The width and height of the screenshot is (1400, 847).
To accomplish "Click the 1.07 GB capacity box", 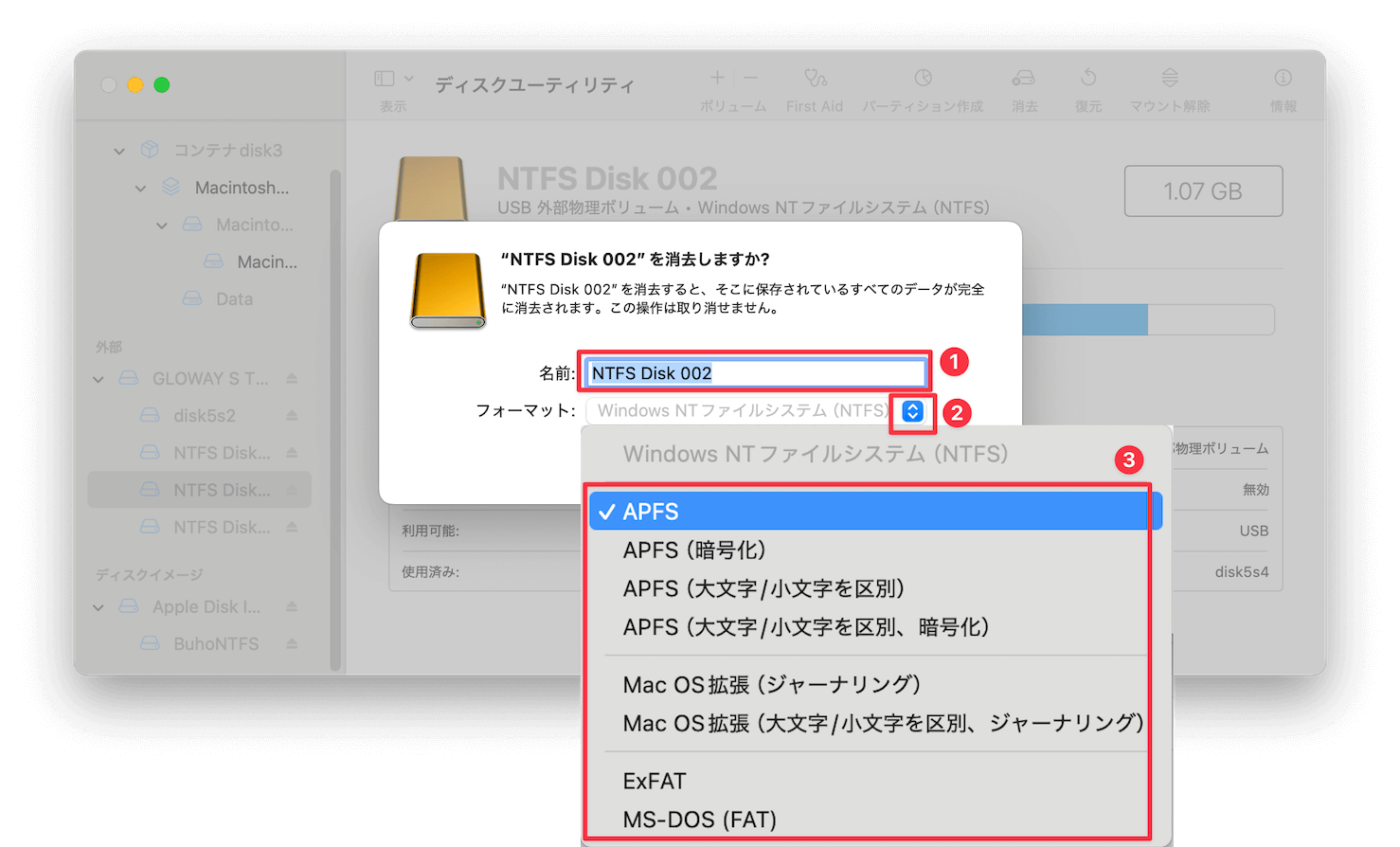I will pos(1203,191).
